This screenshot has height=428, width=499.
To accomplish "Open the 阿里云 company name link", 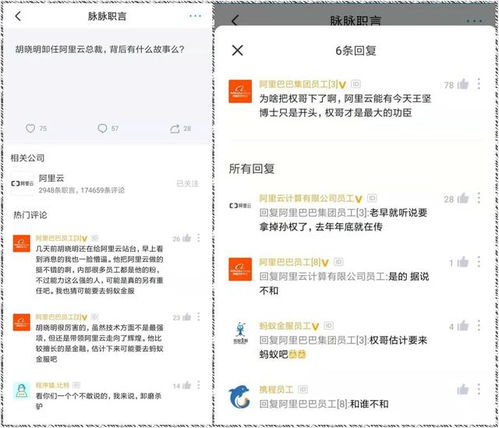I will click(x=51, y=178).
